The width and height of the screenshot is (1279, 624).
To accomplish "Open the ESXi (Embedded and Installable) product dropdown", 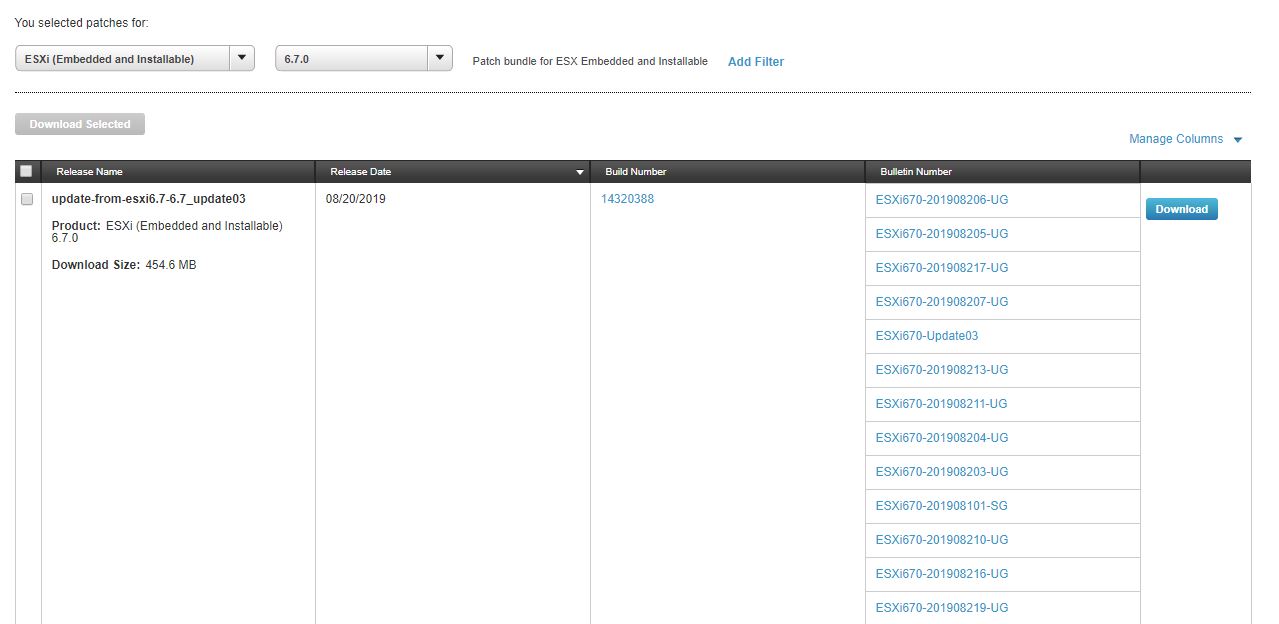I will (x=135, y=58).
